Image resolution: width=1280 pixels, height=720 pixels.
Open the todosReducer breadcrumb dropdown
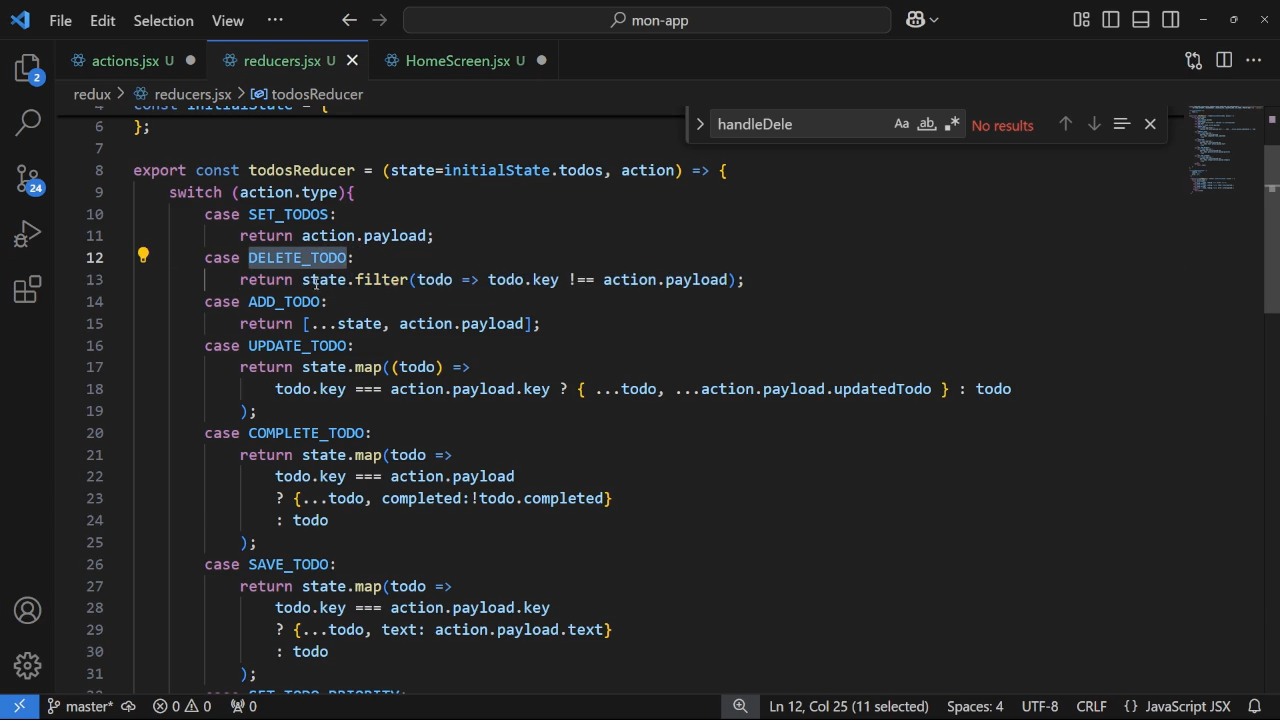coord(316,93)
